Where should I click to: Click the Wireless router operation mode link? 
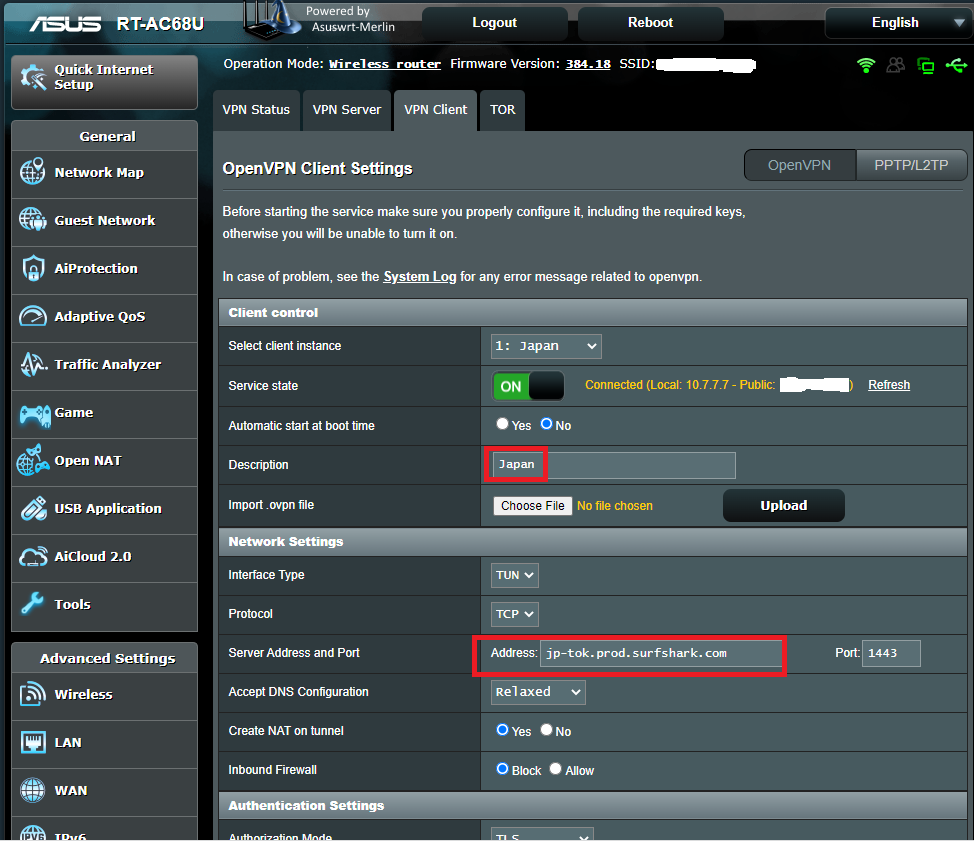click(385, 64)
